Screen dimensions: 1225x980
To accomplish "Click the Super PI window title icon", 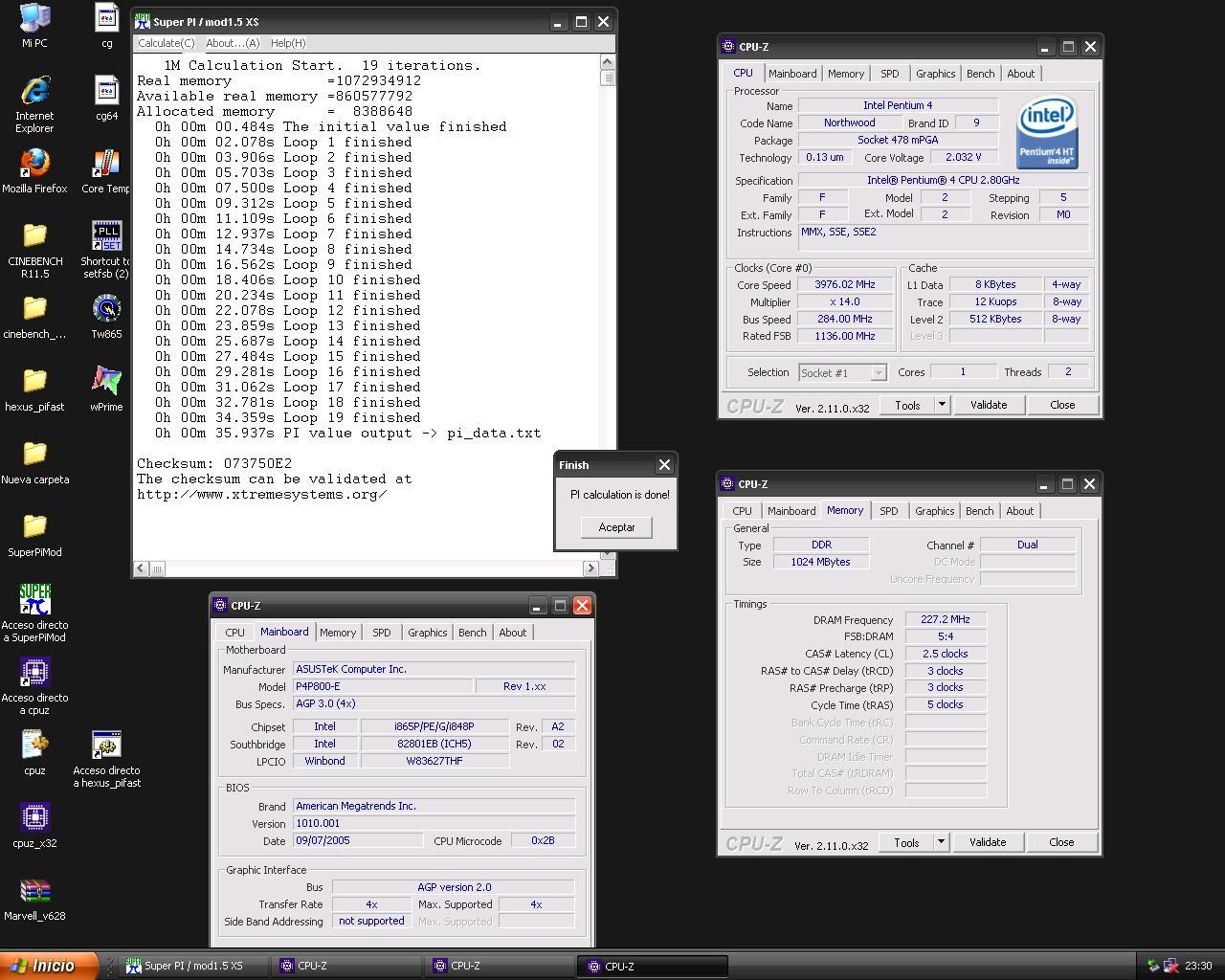I will pos(143,21).
